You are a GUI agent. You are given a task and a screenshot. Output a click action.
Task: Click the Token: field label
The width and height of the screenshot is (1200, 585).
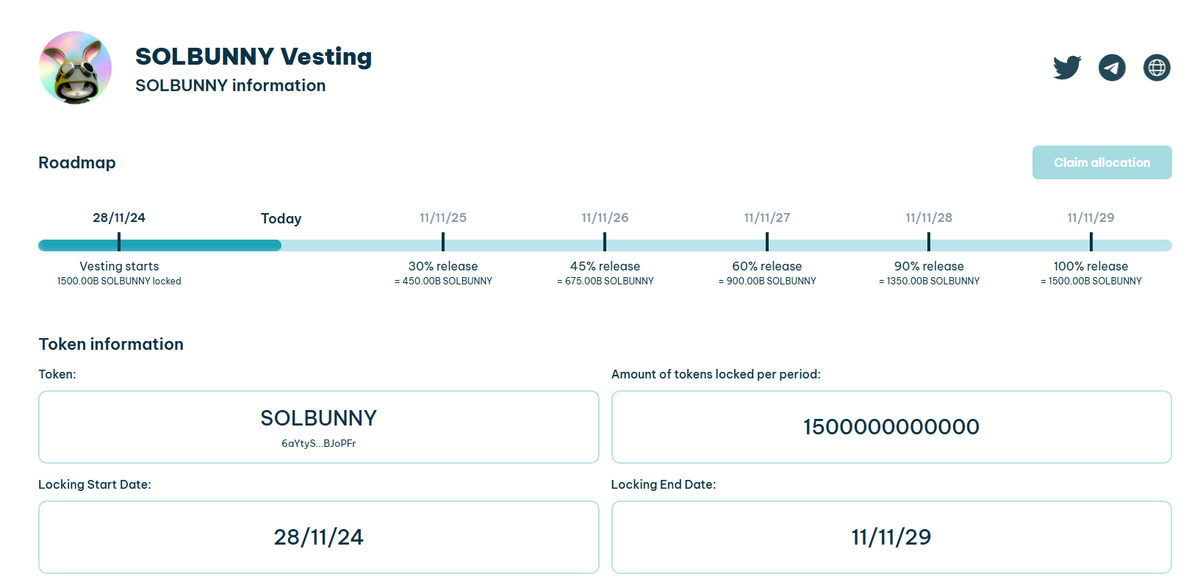point(57,374)
